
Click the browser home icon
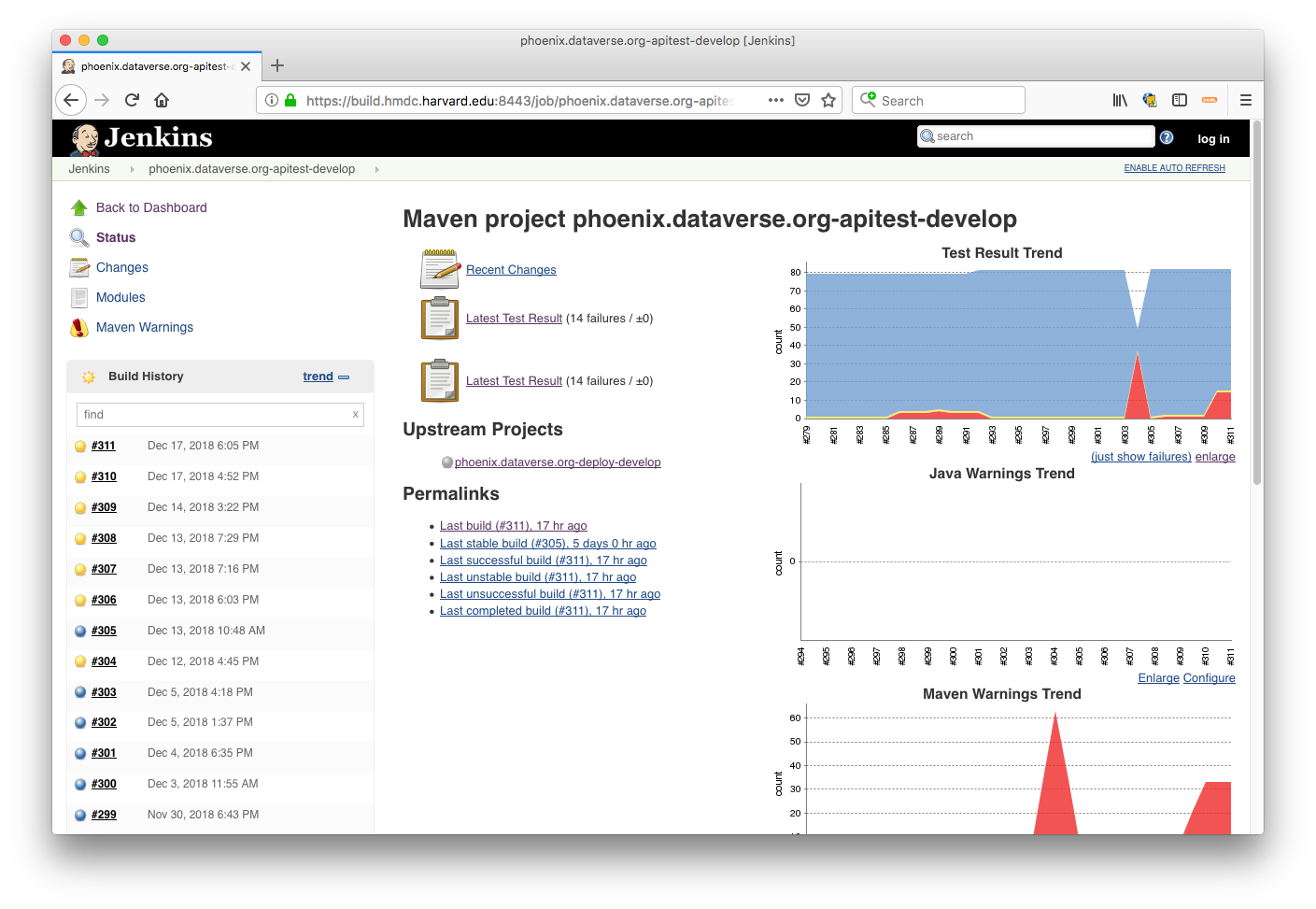(162, 100)
